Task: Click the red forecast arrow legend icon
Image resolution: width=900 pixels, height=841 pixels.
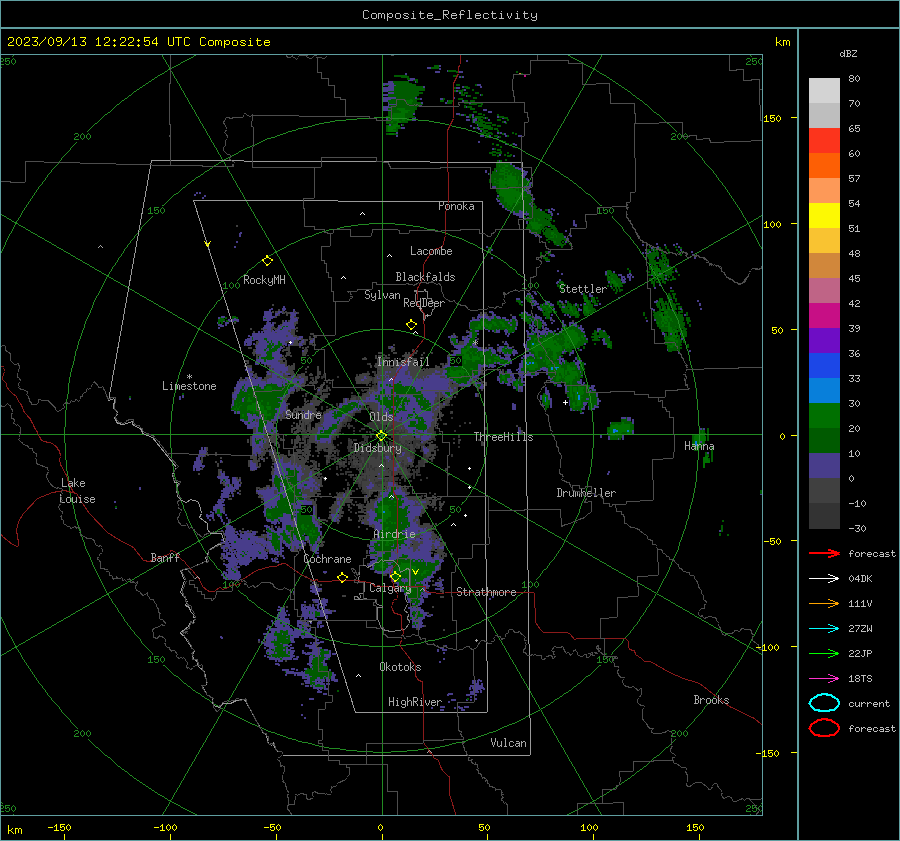Action: [x=824, y=553]
